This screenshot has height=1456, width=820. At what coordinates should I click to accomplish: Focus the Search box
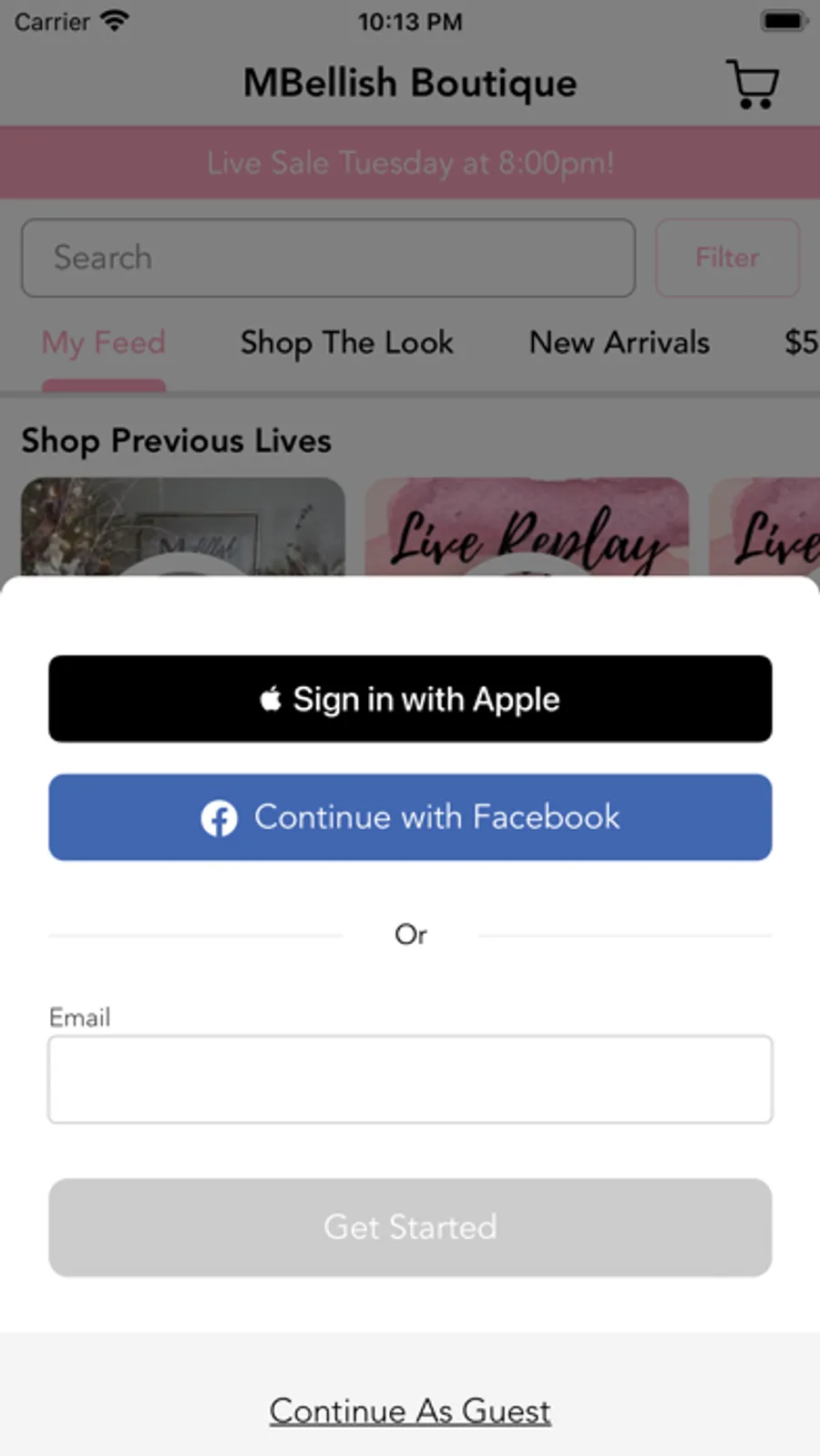tap(328, 258)
